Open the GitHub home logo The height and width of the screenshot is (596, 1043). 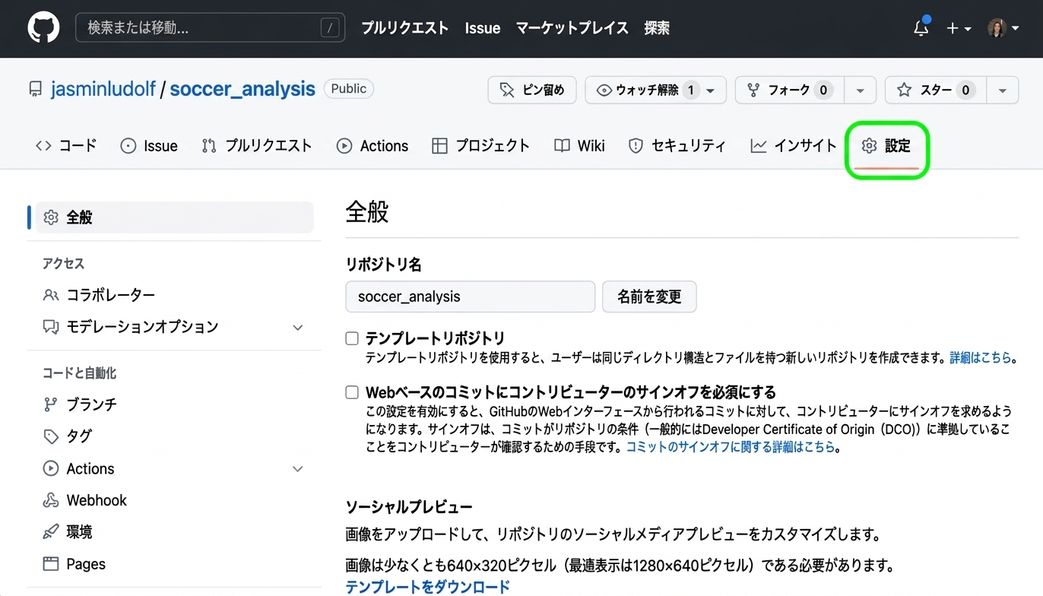[x=43, y=28]
